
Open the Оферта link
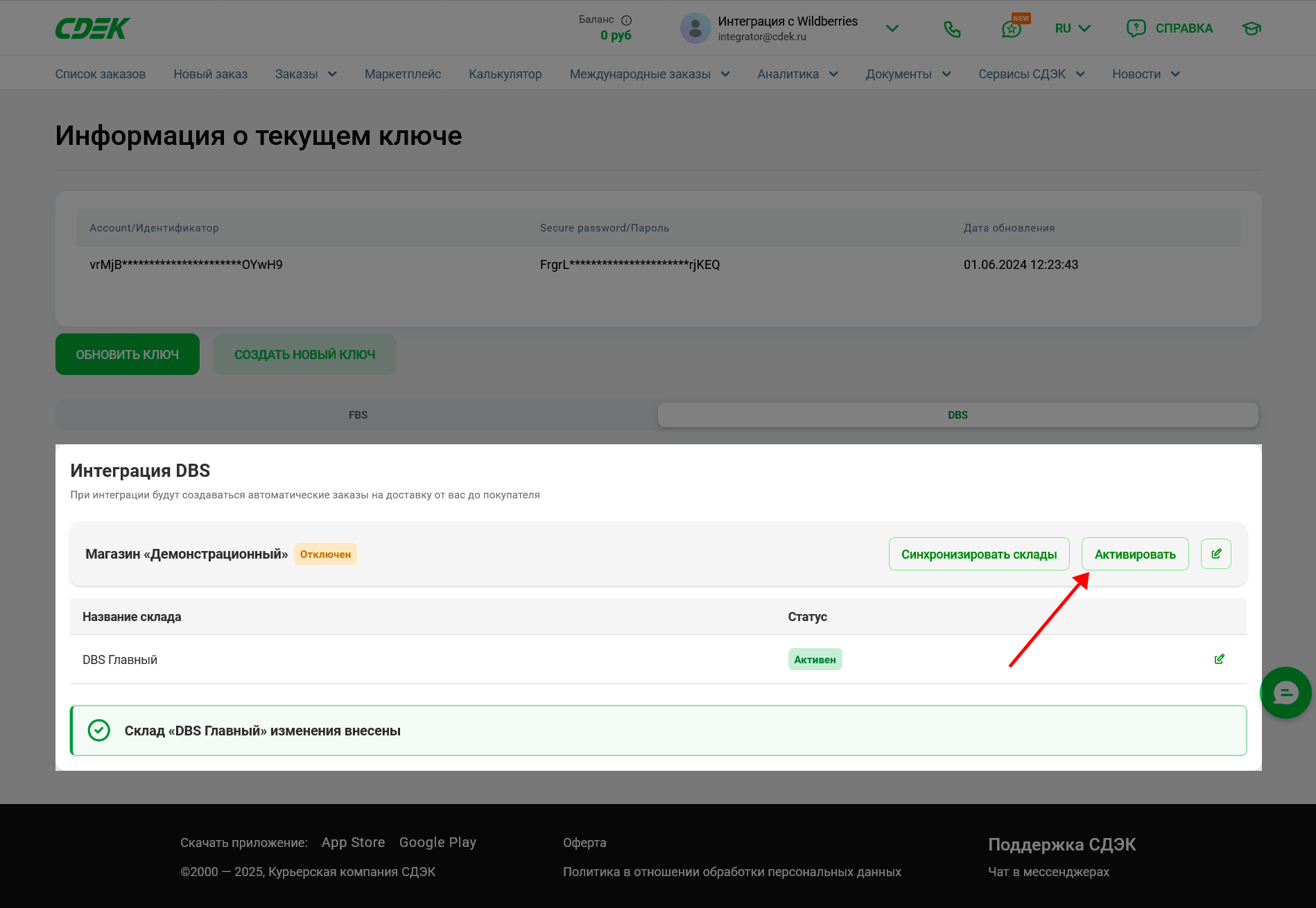tap(585, 842)
